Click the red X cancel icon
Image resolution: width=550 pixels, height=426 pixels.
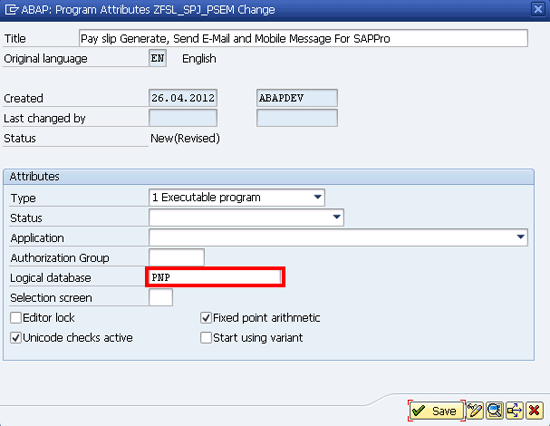pos(534,411)
